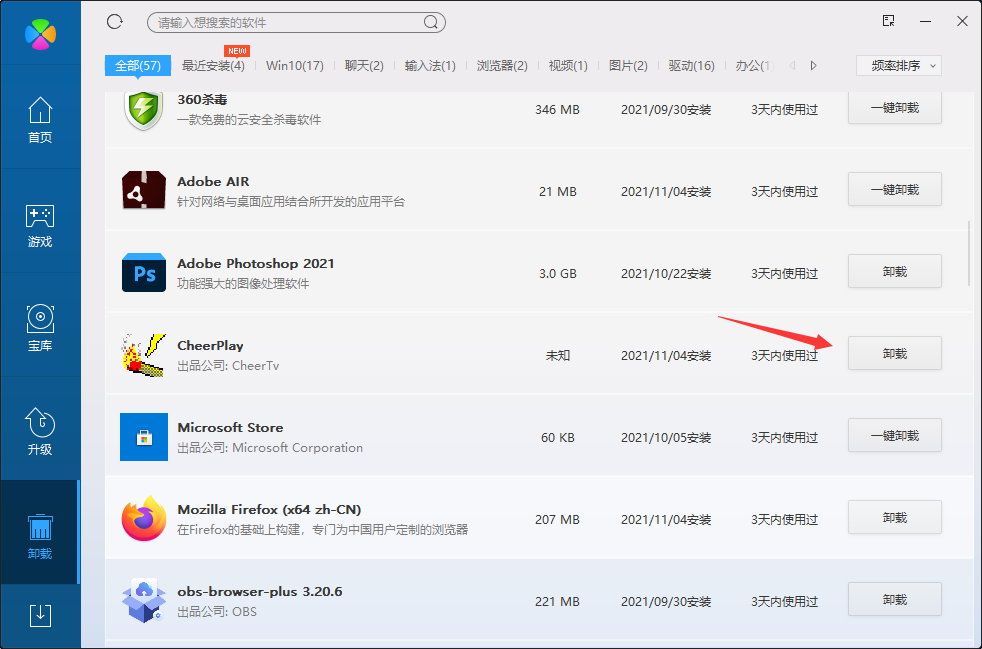Switch to the Win10(17) tab
Viewport: 982px width, 649px height.
(295, 65)
